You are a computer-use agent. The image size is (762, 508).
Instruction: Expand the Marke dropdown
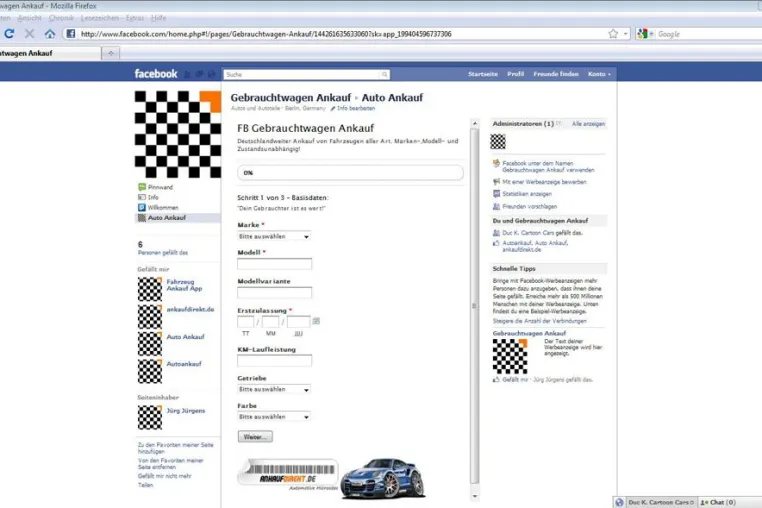274,236
